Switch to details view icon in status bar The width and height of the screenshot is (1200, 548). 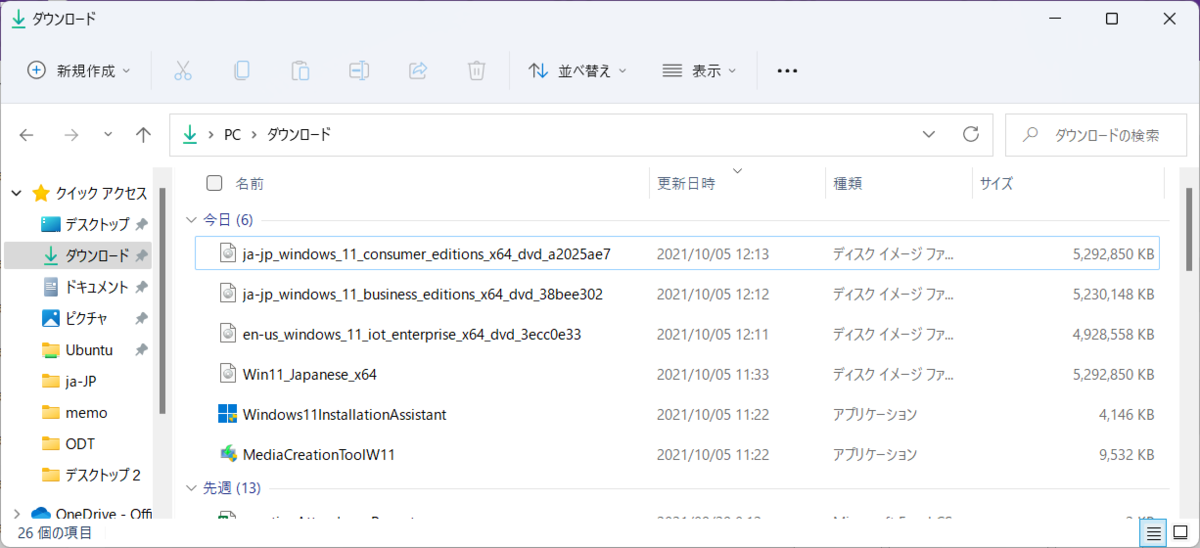point(1154,532)
